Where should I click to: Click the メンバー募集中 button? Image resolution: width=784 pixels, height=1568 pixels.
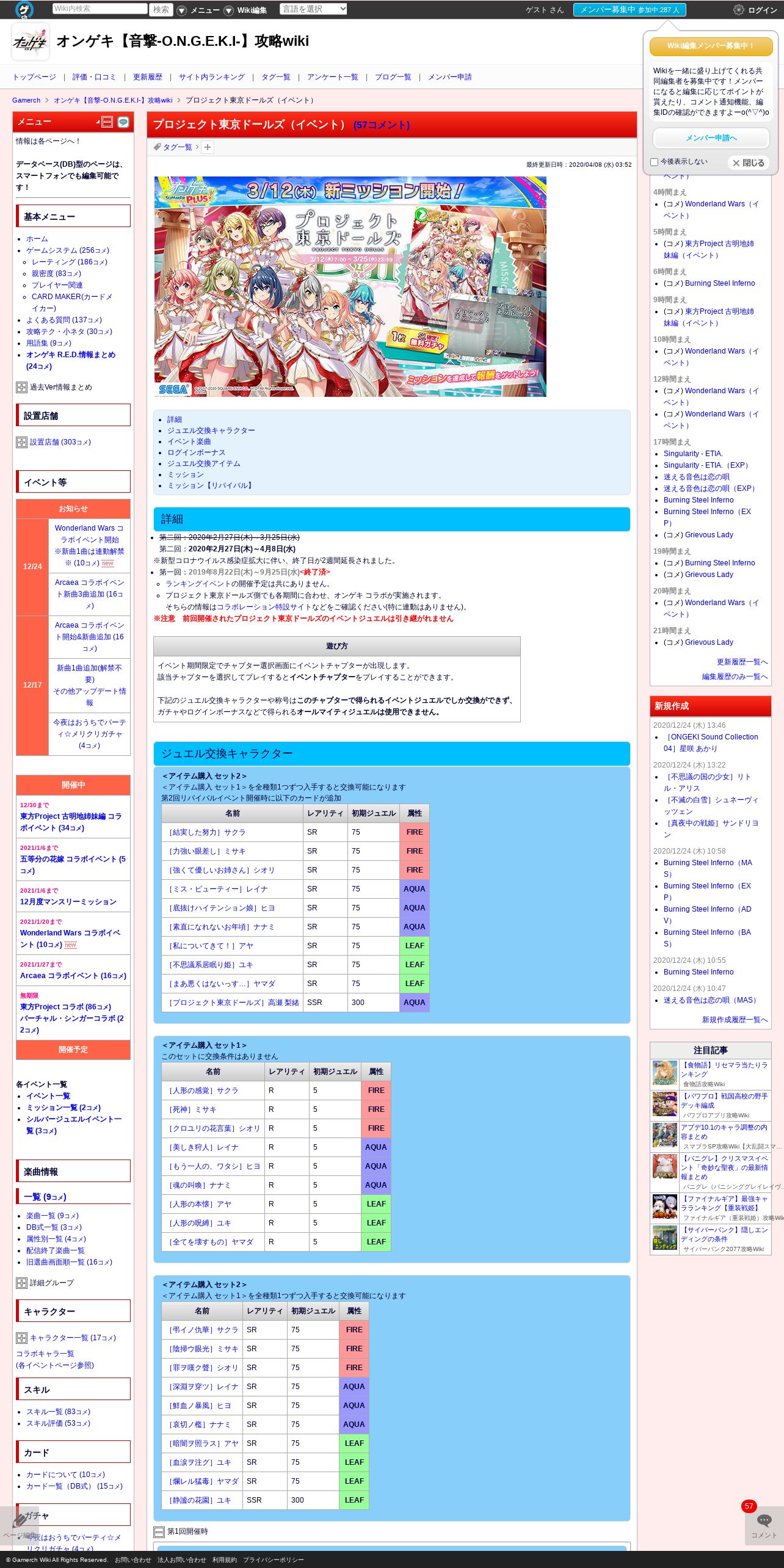click(630, 10)
